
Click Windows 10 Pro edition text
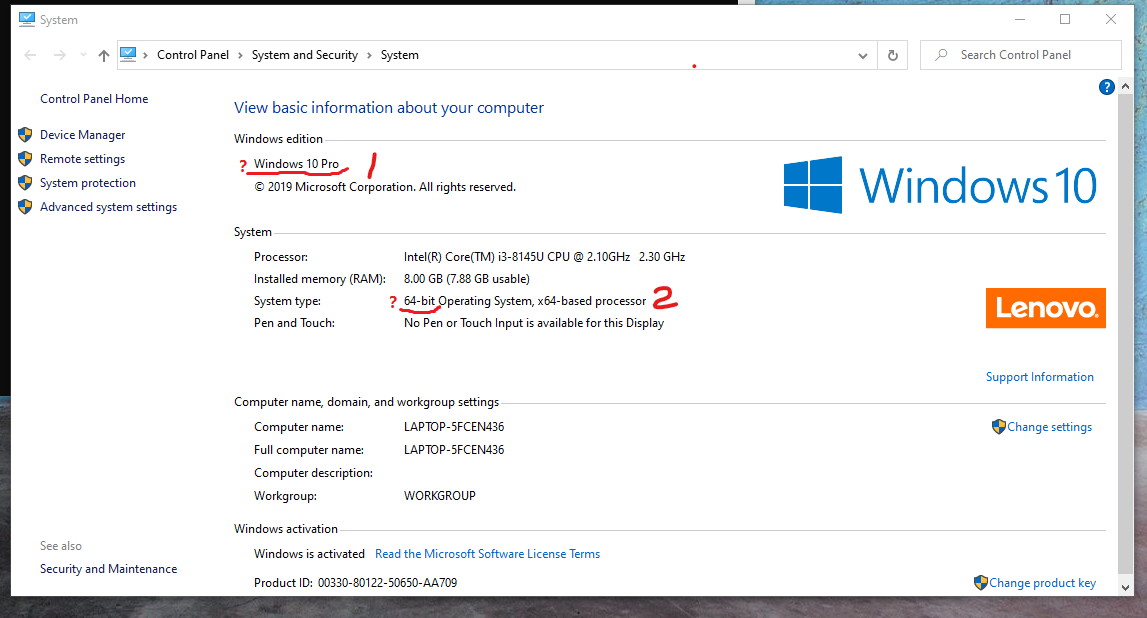click(296, 164)
